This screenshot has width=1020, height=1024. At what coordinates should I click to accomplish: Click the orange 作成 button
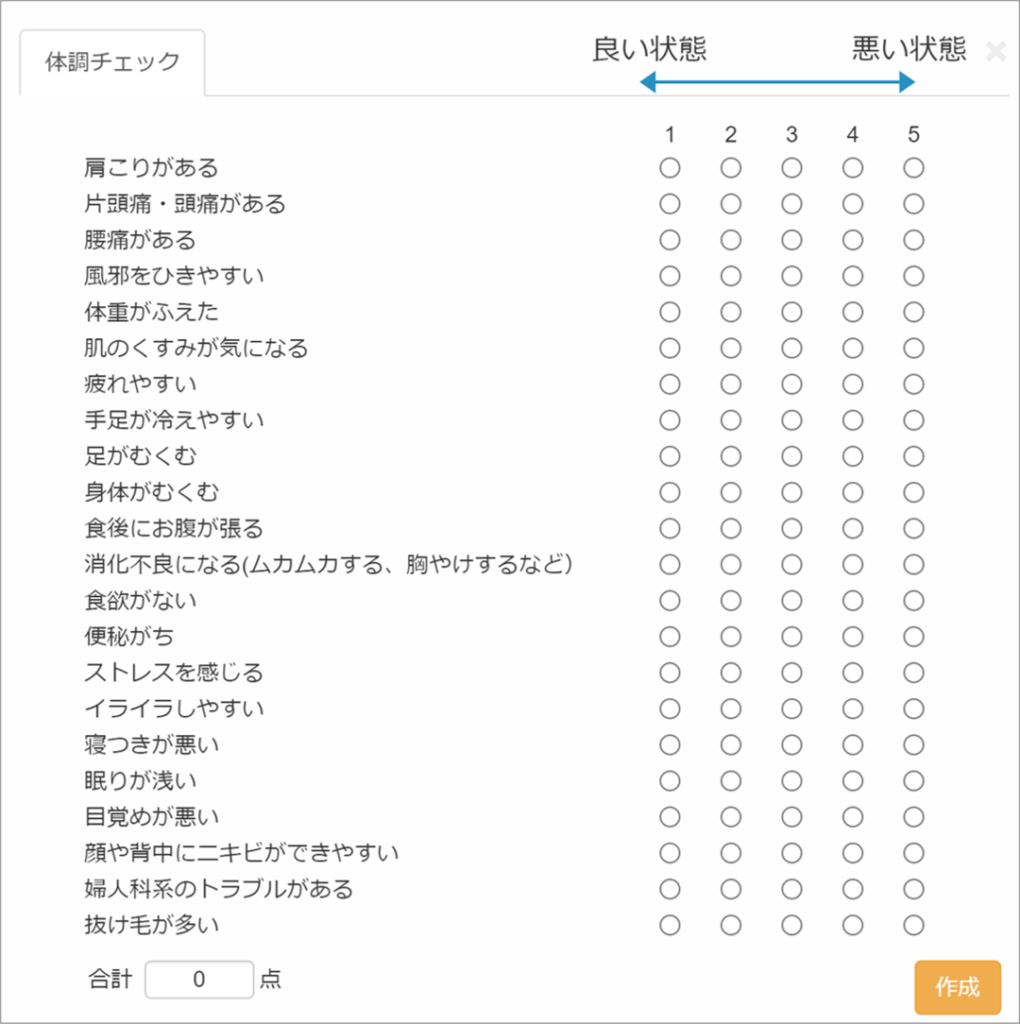click(957, 987)
